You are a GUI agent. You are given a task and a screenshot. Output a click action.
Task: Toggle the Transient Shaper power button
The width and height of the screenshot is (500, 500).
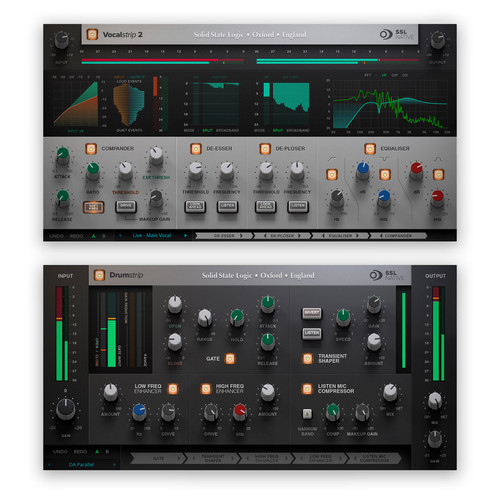(x=307, y=358)
